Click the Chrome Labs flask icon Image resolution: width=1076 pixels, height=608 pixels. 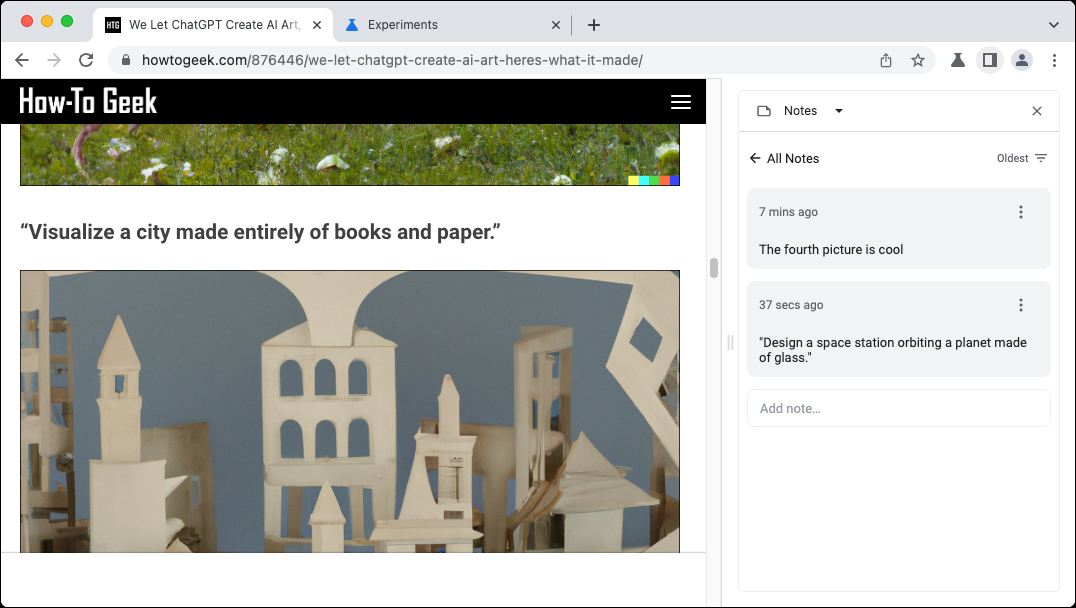click(957, 60)
